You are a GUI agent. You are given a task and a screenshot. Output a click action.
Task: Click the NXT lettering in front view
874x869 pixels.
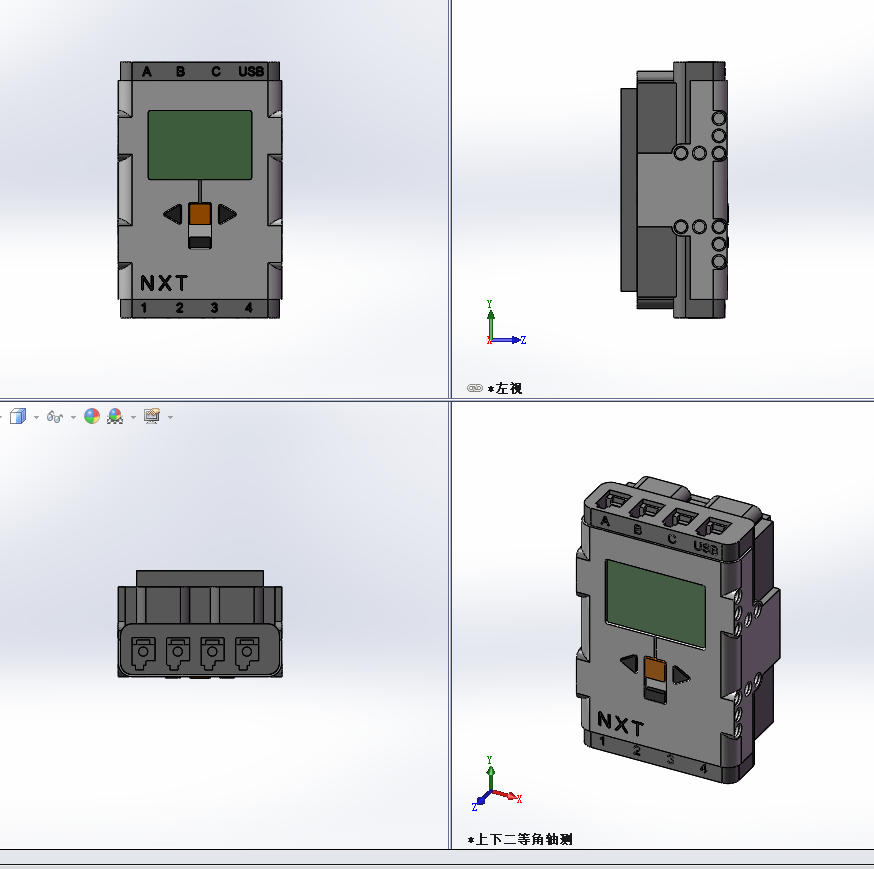tap(164, 283)
